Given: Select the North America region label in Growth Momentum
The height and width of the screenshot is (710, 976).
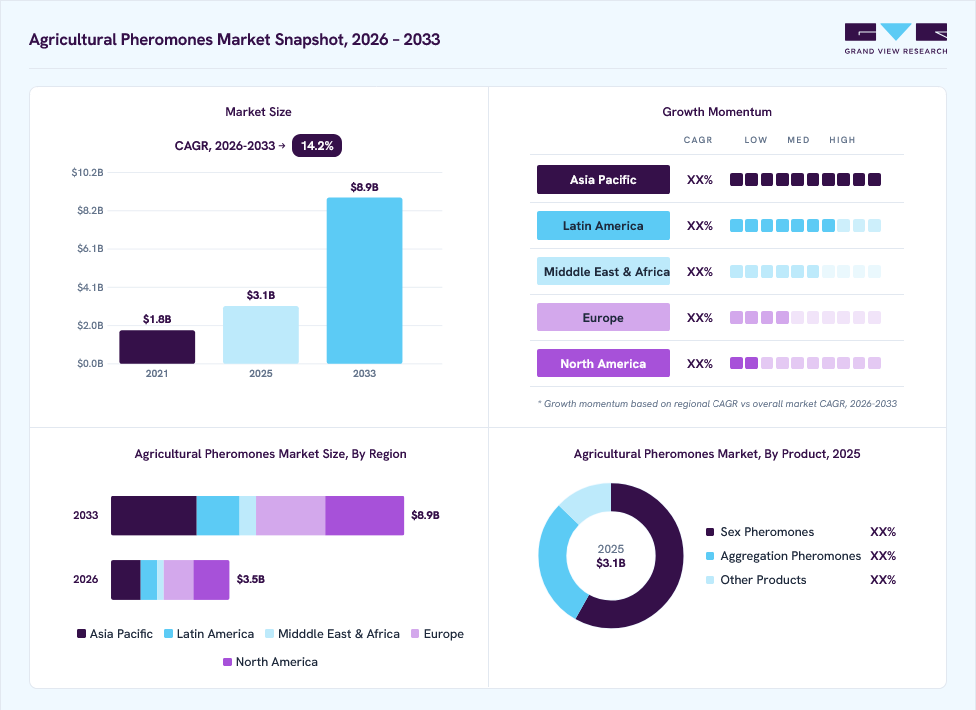Looking at the screenshot, I should (603, 363).
